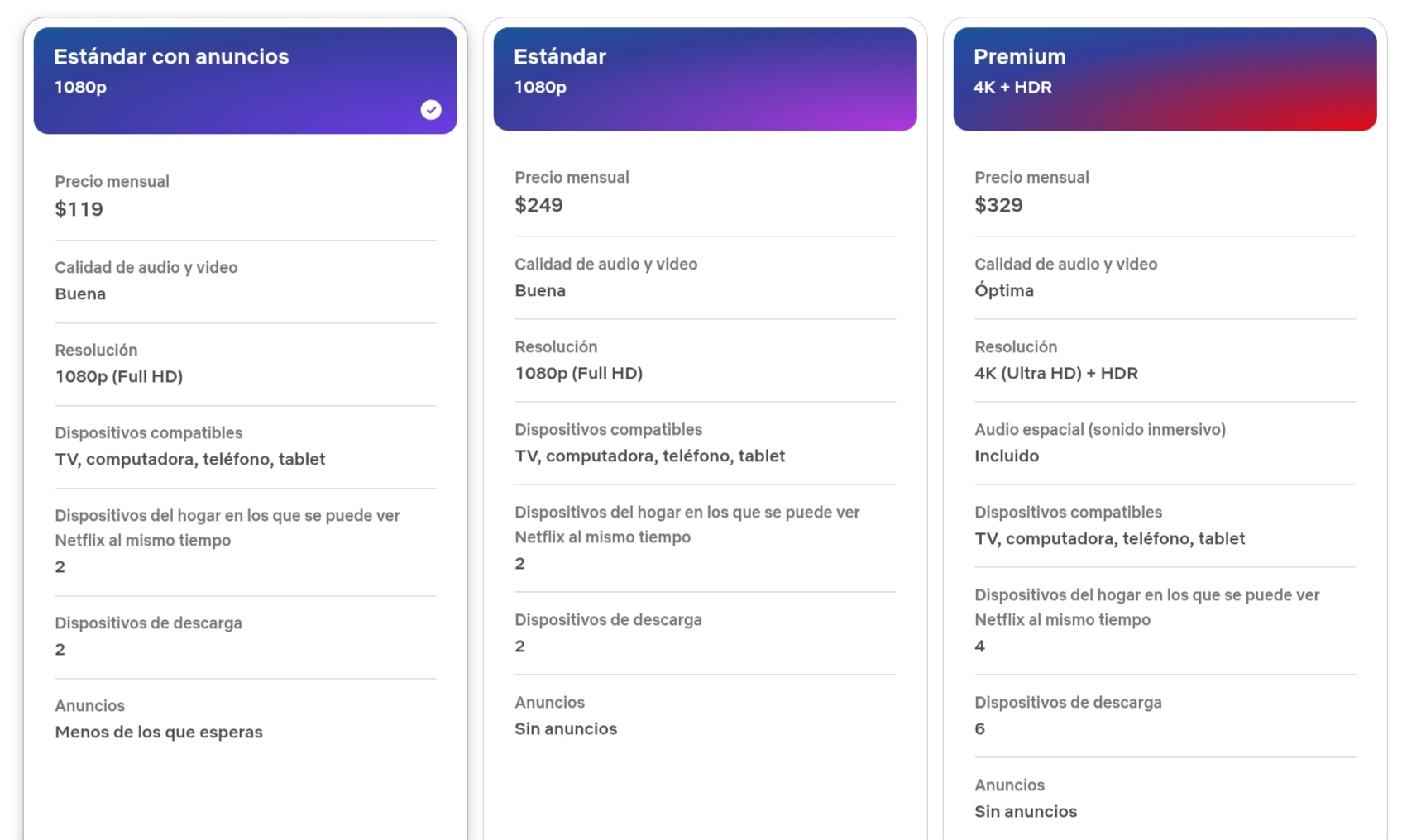Click Menos de los que esperas text

159,732
